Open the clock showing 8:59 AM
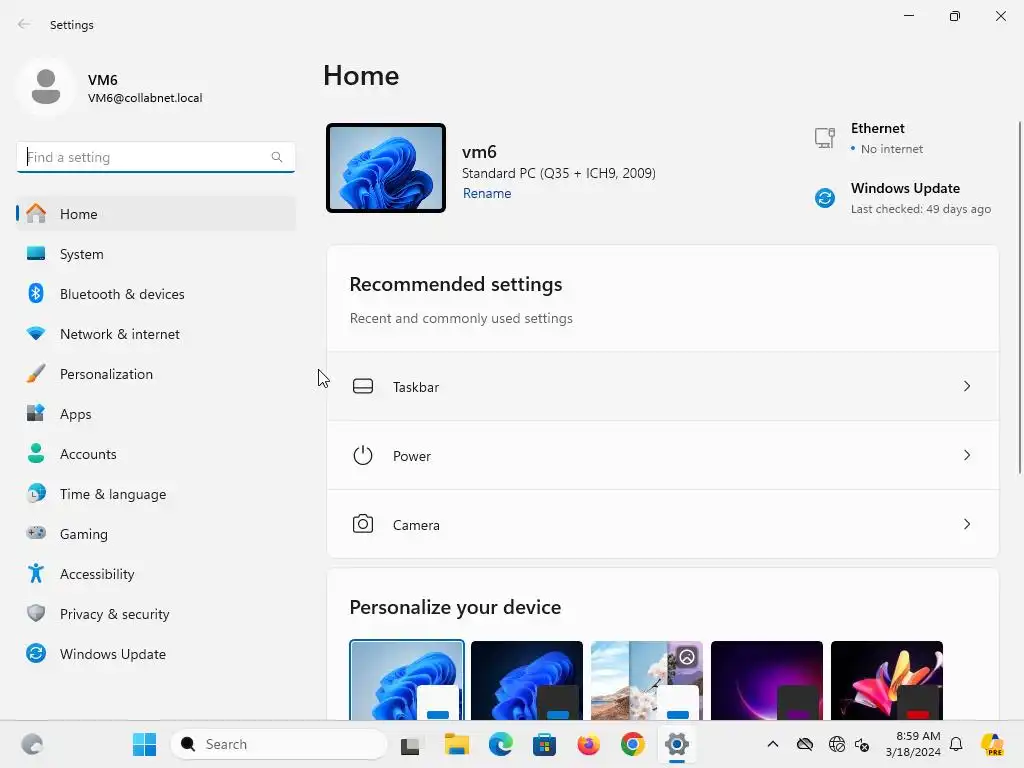Image resolution: width=1024 pixels, height=768 pixels. pyautogui.click(x=913, y=744)
